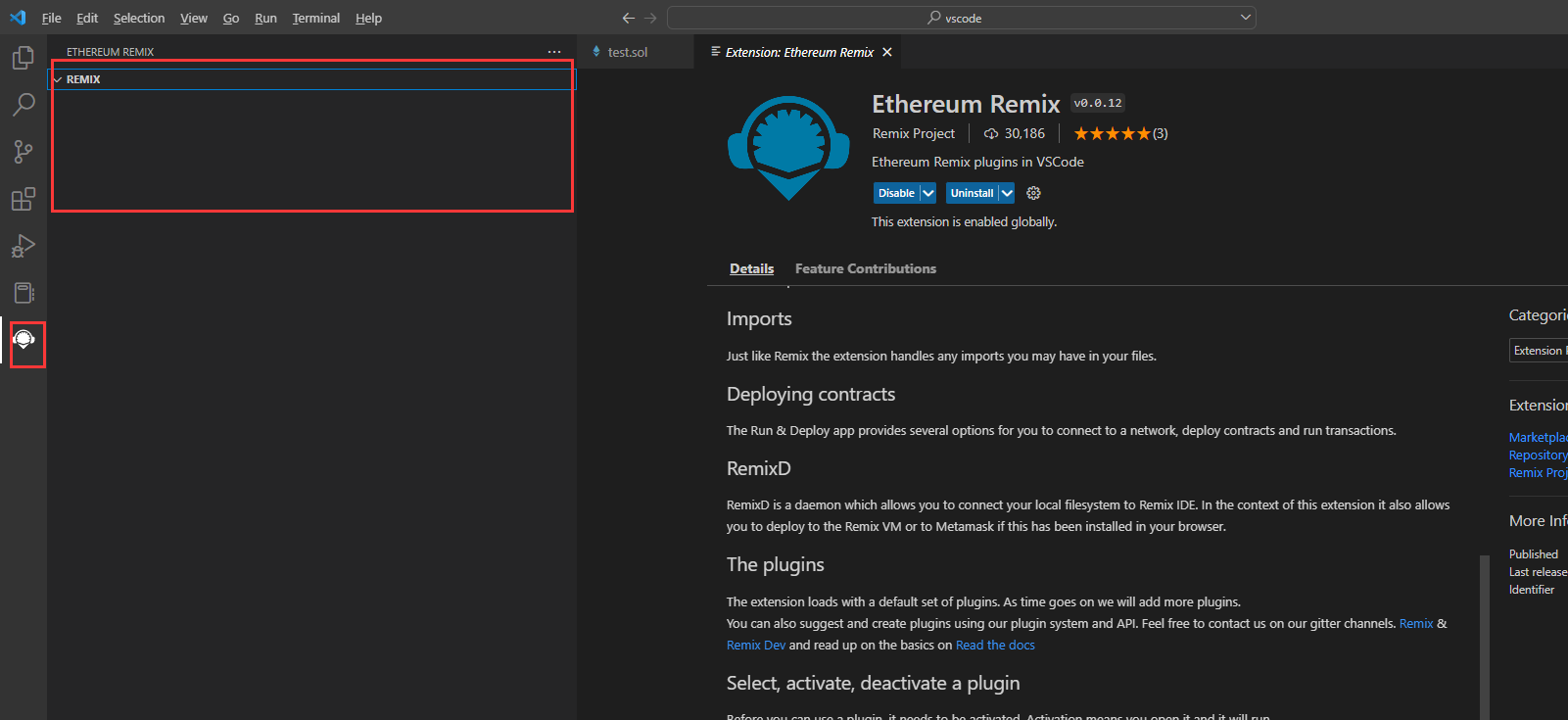Click the five-star rating
This screenshot has height=720, width=1568.
pyautogui.click(x=1112, y=133)
